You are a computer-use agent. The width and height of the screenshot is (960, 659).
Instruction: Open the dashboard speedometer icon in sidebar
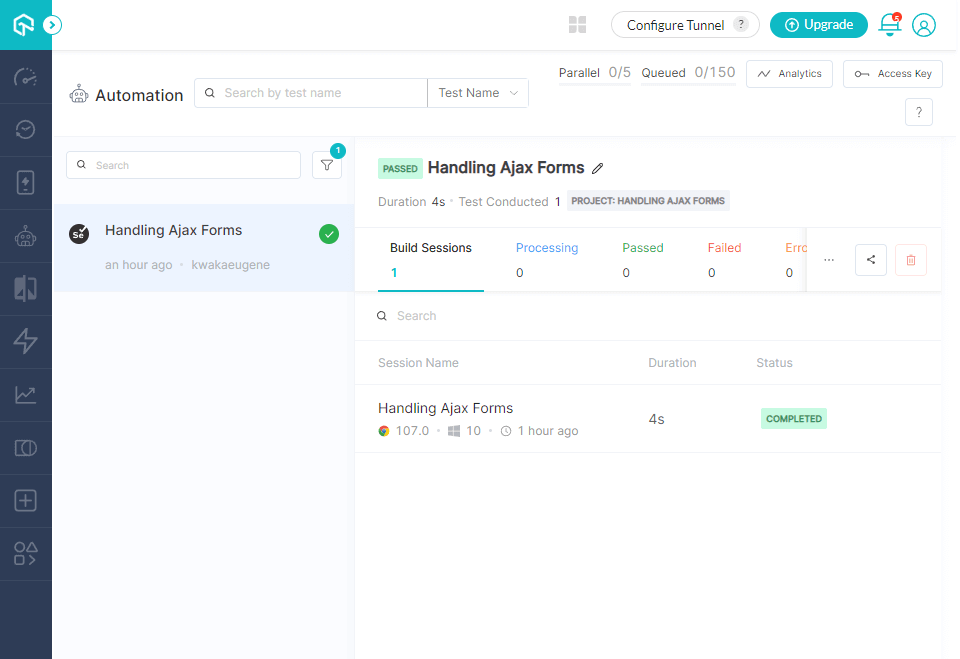click(x=26, y=77)
